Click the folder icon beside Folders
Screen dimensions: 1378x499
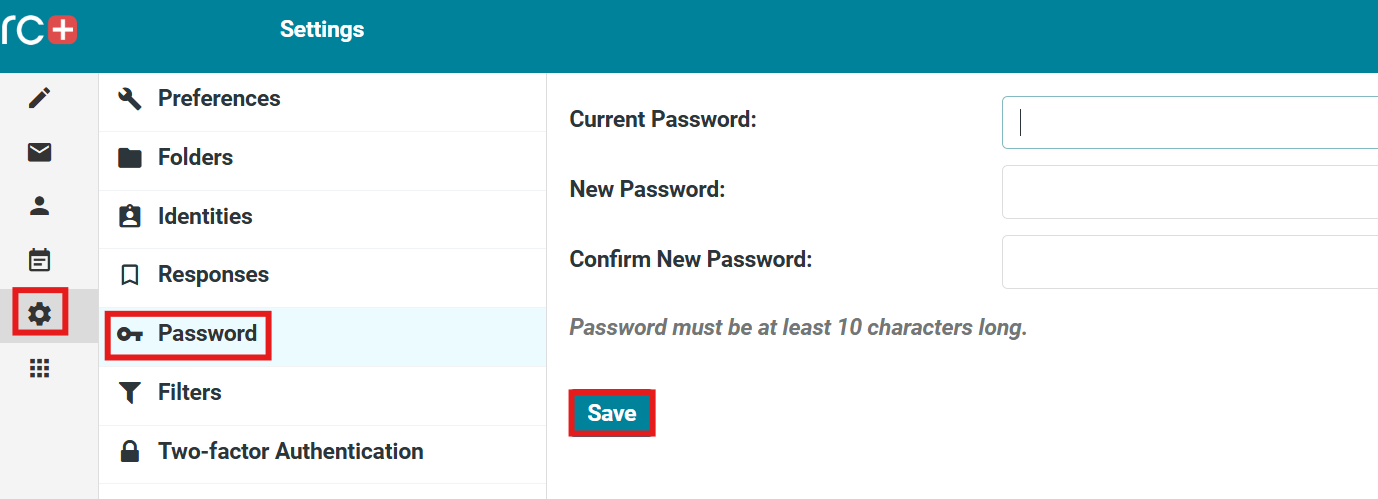[130, 158]
